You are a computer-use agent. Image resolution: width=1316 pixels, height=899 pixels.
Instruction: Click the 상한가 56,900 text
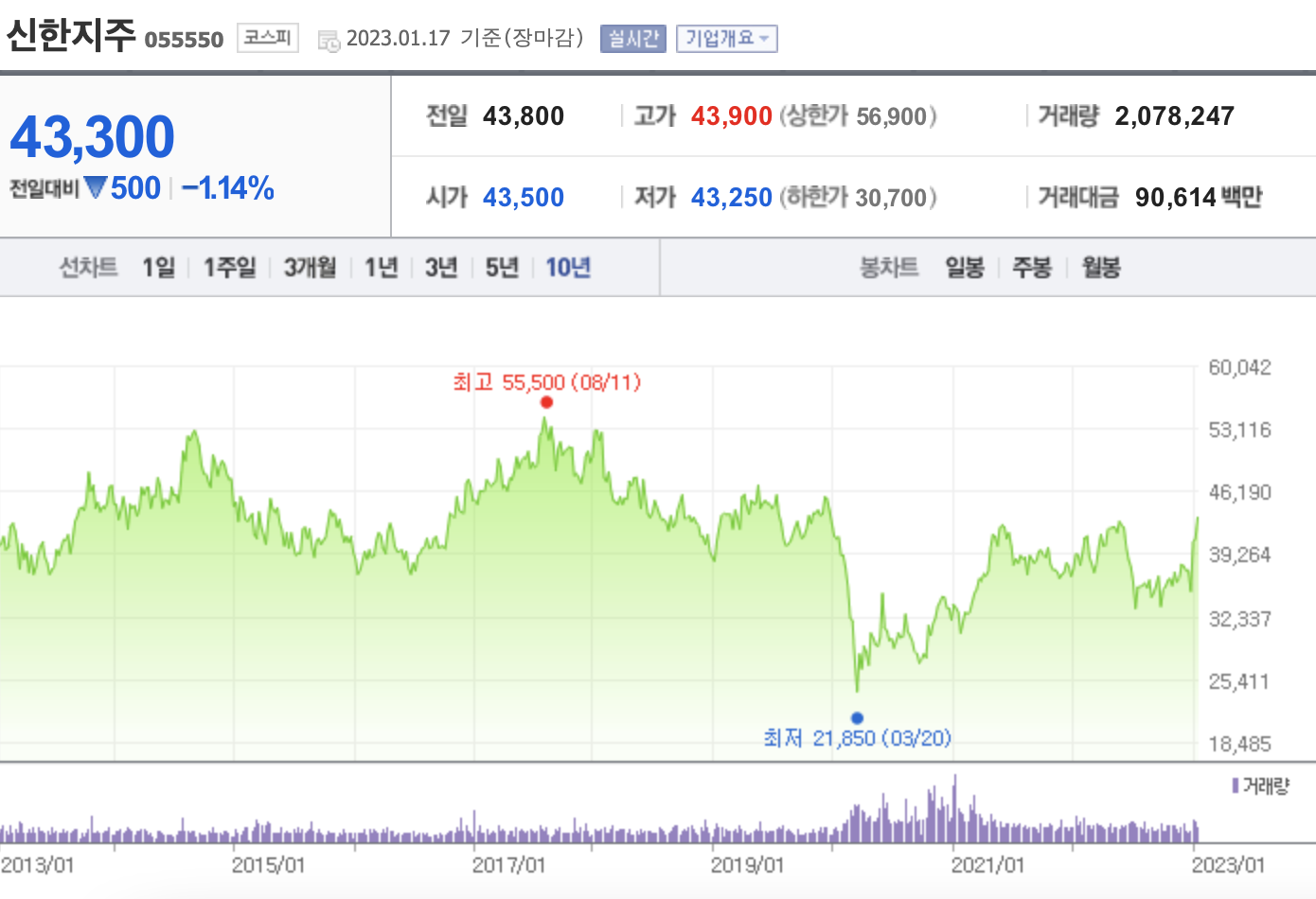tap(859, 116)
